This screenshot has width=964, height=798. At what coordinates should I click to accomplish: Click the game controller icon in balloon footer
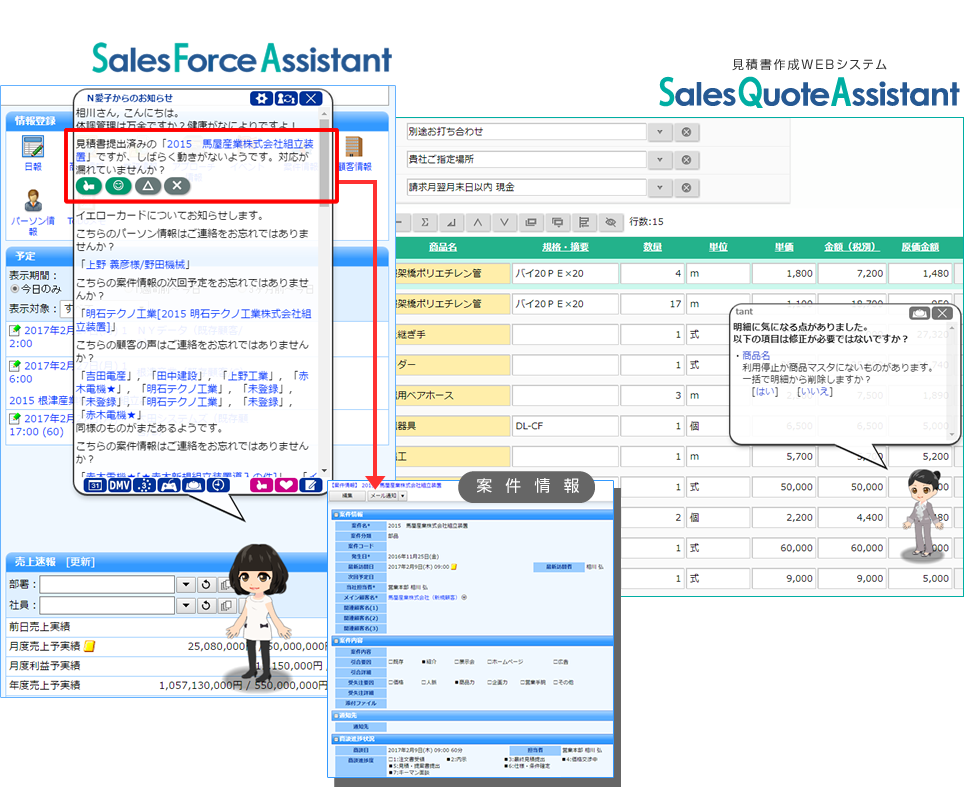(169, 485)
